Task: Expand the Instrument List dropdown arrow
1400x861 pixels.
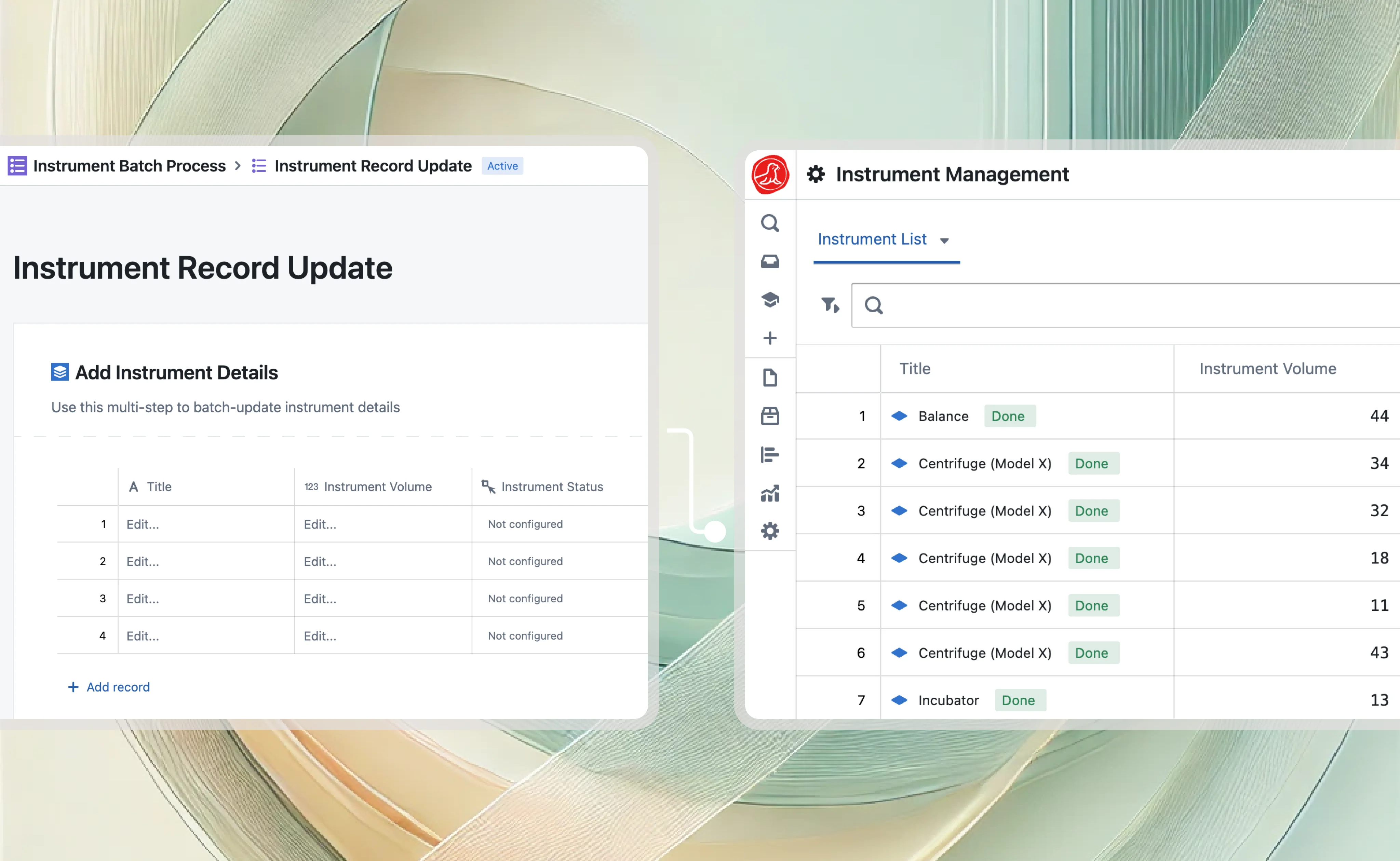Action: click(x=944, y=241)
